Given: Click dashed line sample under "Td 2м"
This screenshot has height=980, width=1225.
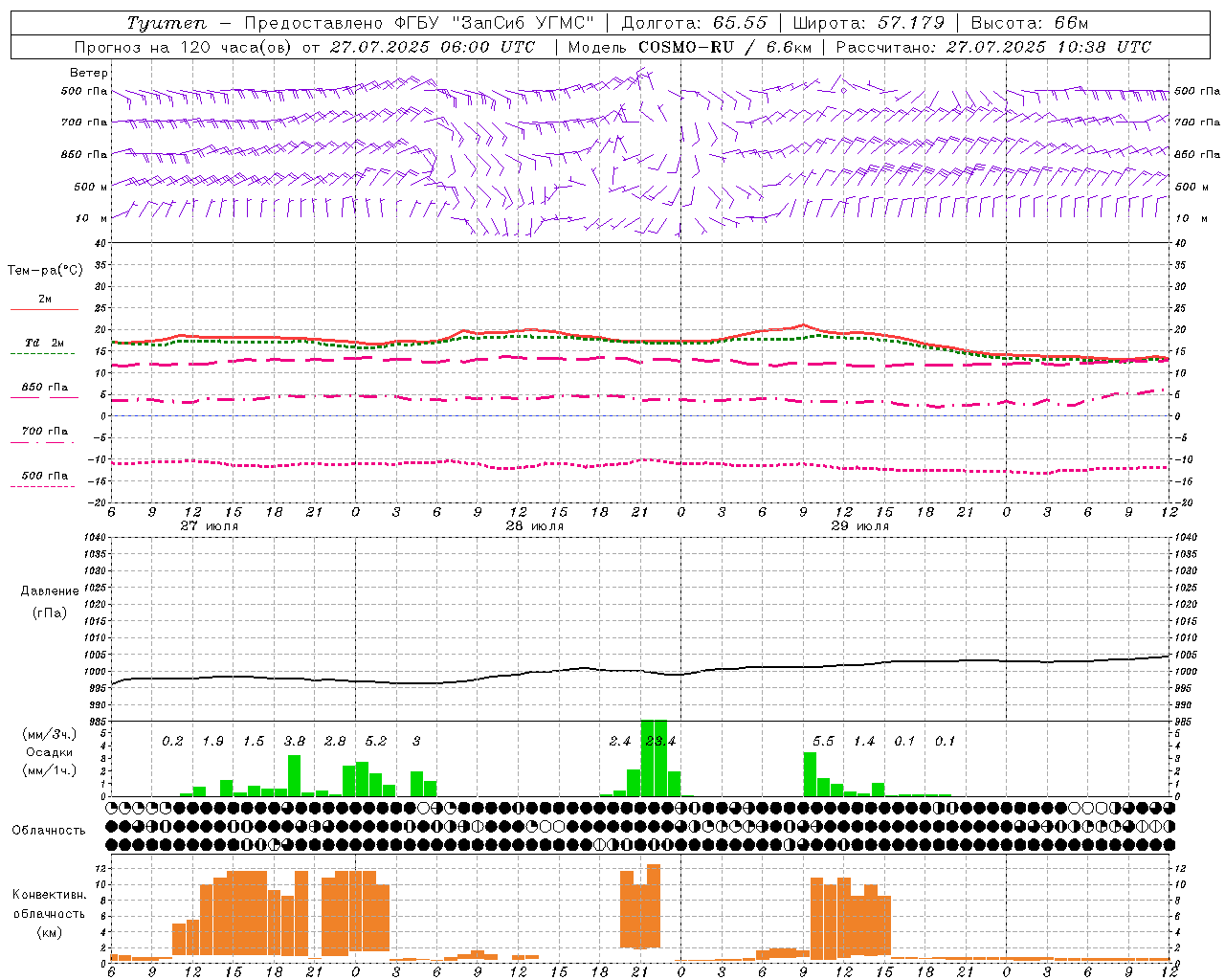Looking at the screenshot, I should 45,354.
